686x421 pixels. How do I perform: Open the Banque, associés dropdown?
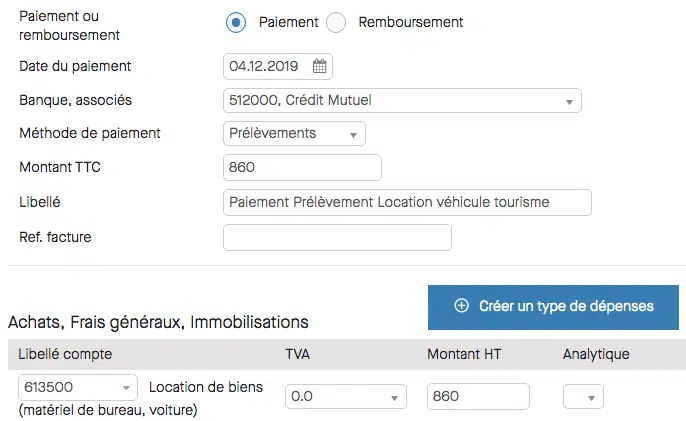tap(402, 101)
